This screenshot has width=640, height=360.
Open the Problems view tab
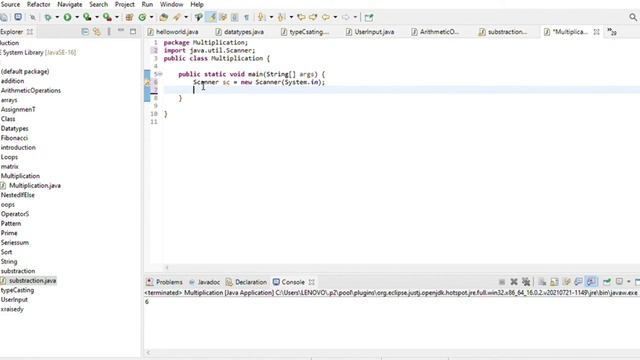pos(164,282)
